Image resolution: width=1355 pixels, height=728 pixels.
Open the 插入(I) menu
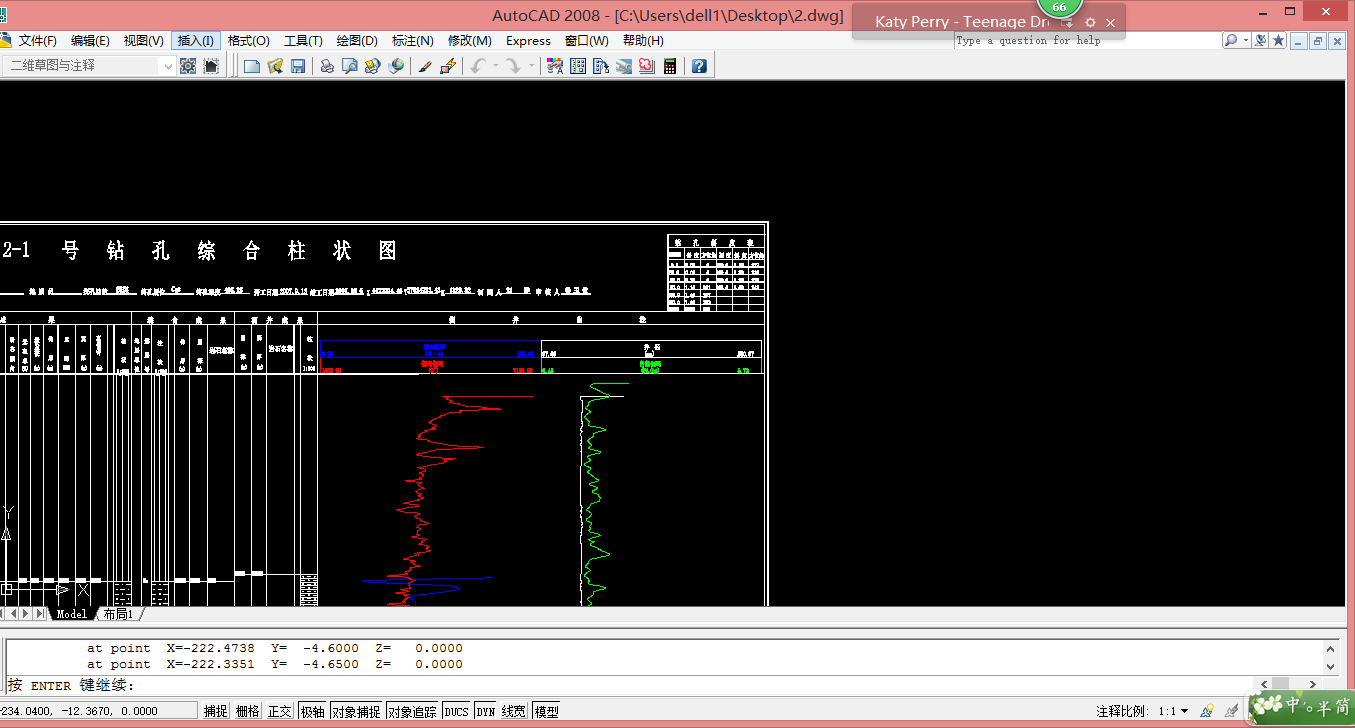[x=195, y=41]
